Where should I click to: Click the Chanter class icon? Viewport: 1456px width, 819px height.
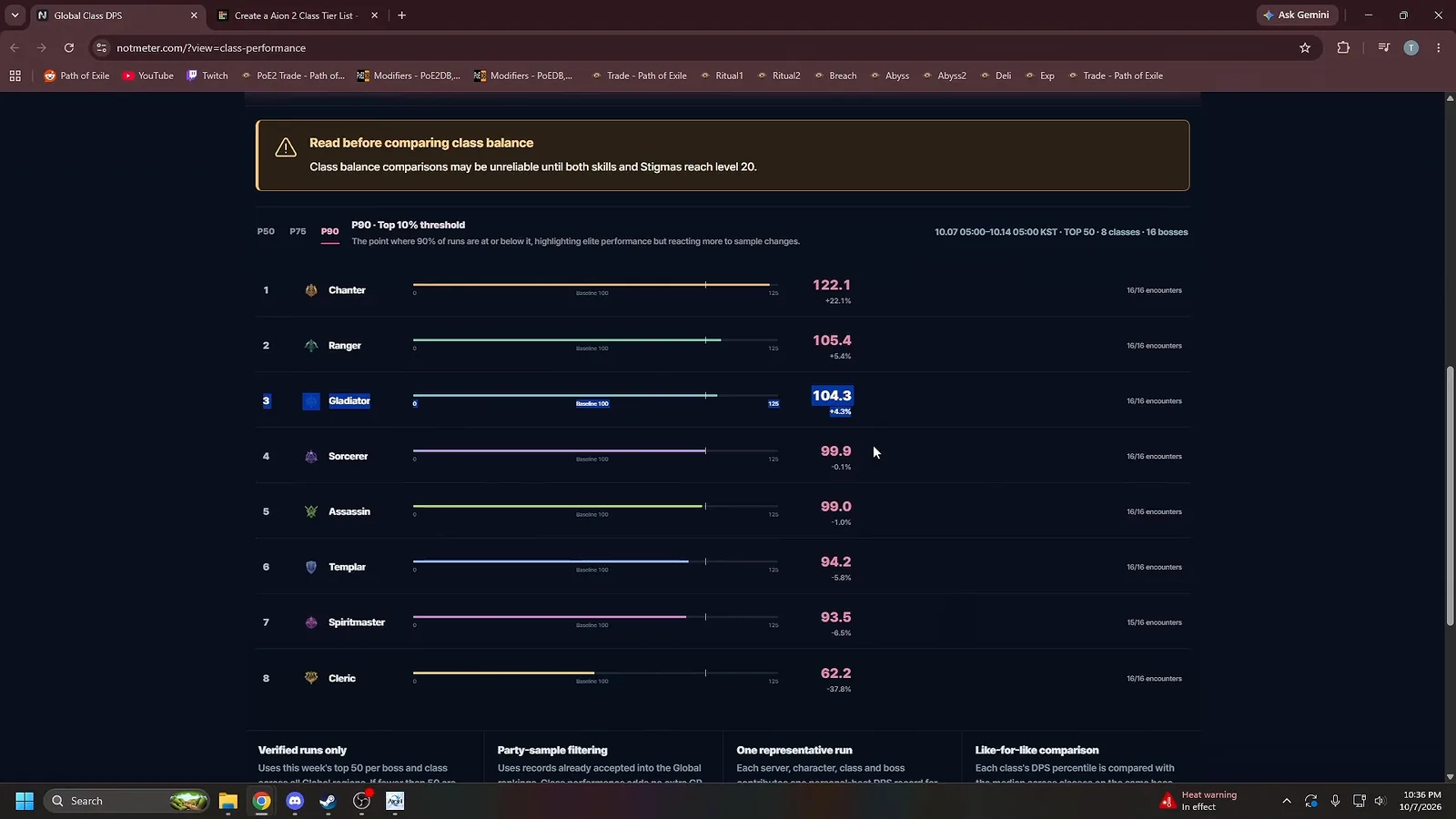coord(311,290)
